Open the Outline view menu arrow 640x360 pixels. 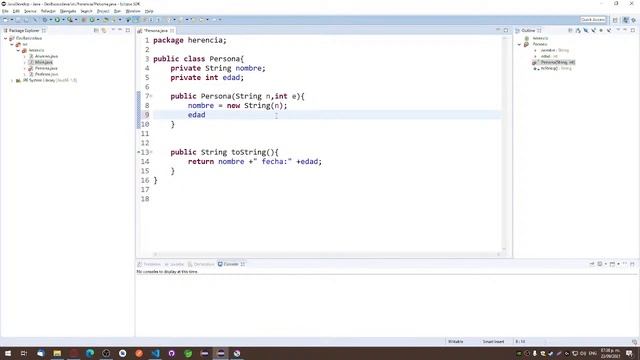pyautogui.click(x=618, y=30)
